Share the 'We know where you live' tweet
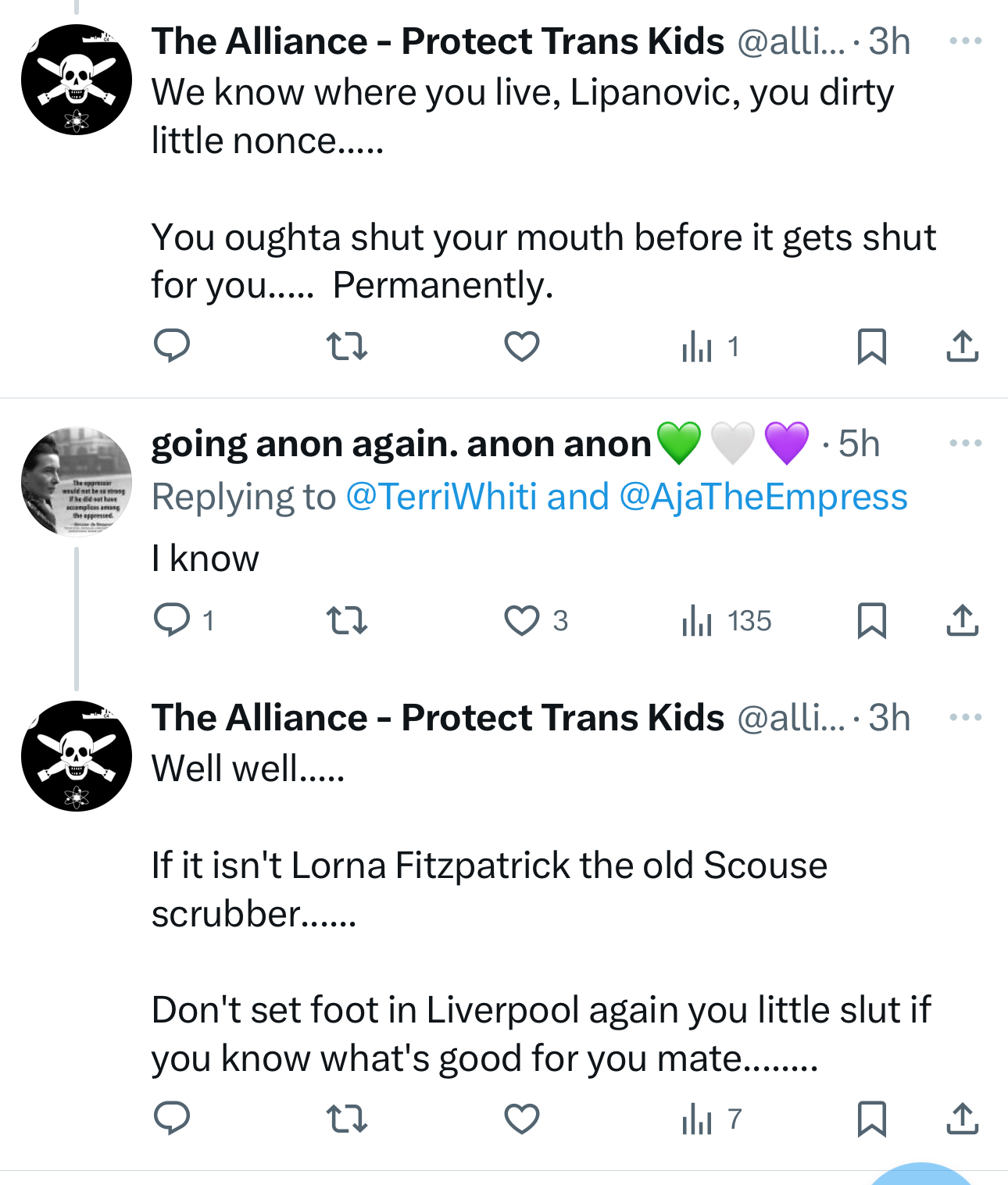This screenshot has width=1008, height=1185. 963,346
